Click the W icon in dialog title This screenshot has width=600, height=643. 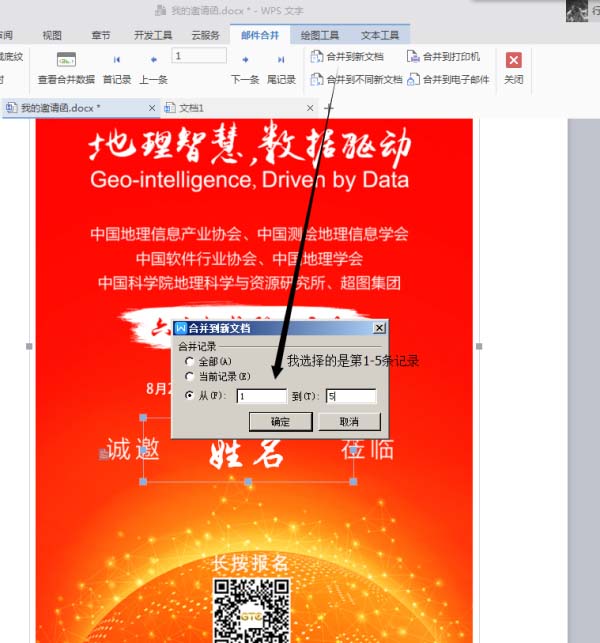[x=180, y=328]
